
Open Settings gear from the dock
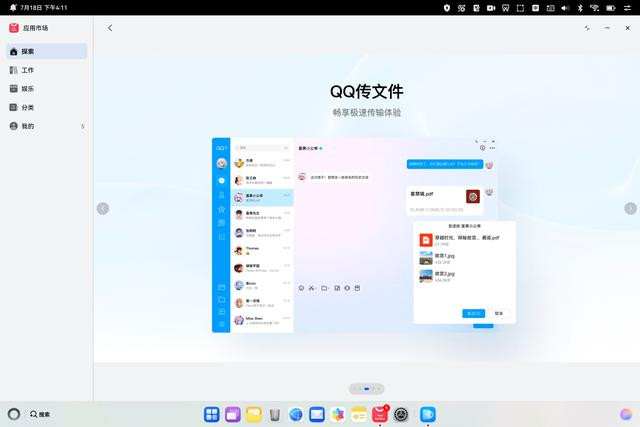pyautogui.click(x=401, y=414)
